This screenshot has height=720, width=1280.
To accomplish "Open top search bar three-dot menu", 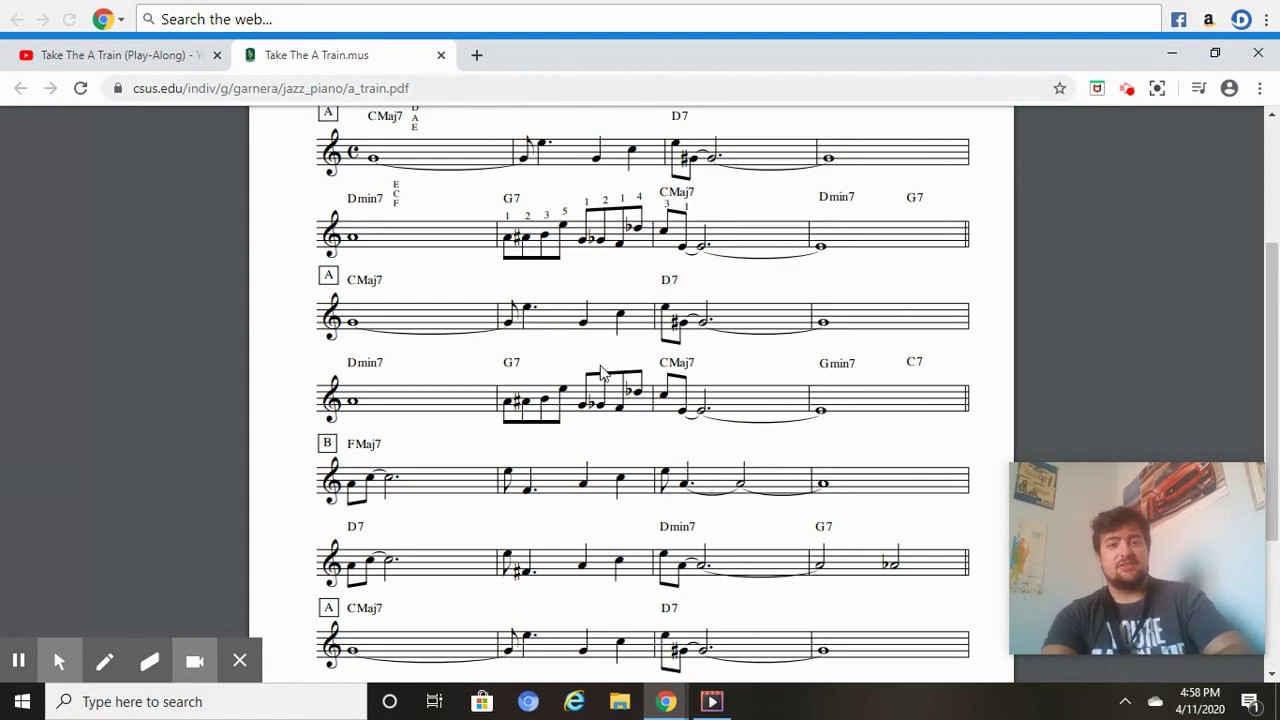I will [1266, 19].
